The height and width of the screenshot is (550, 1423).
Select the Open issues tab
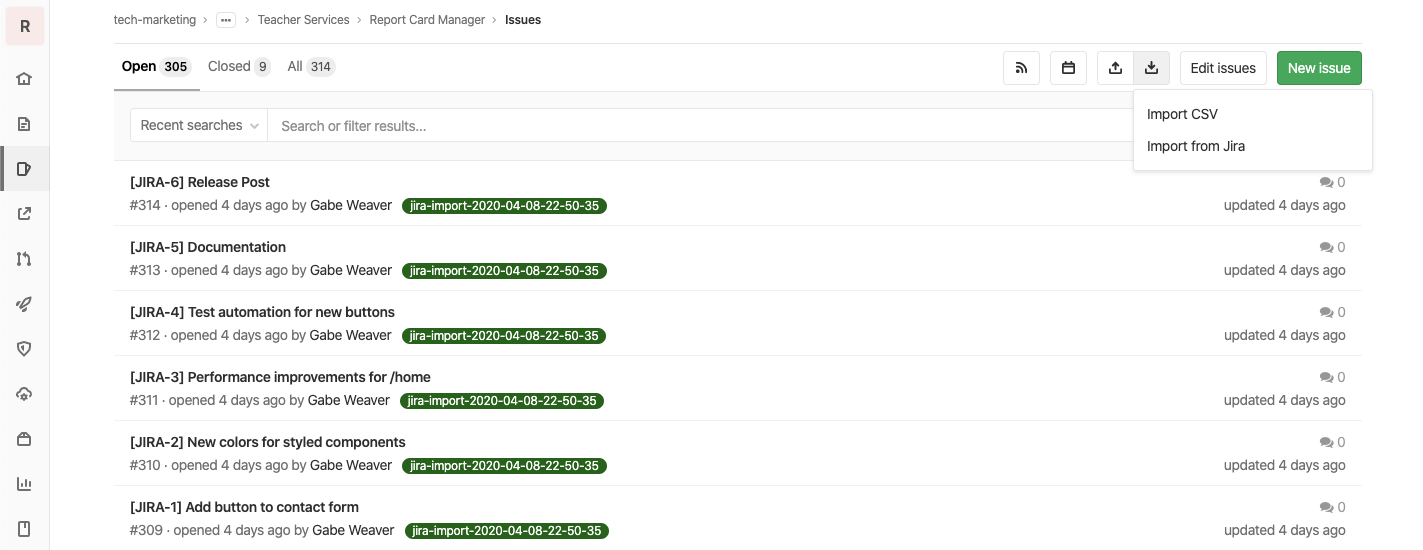(156, 67)
